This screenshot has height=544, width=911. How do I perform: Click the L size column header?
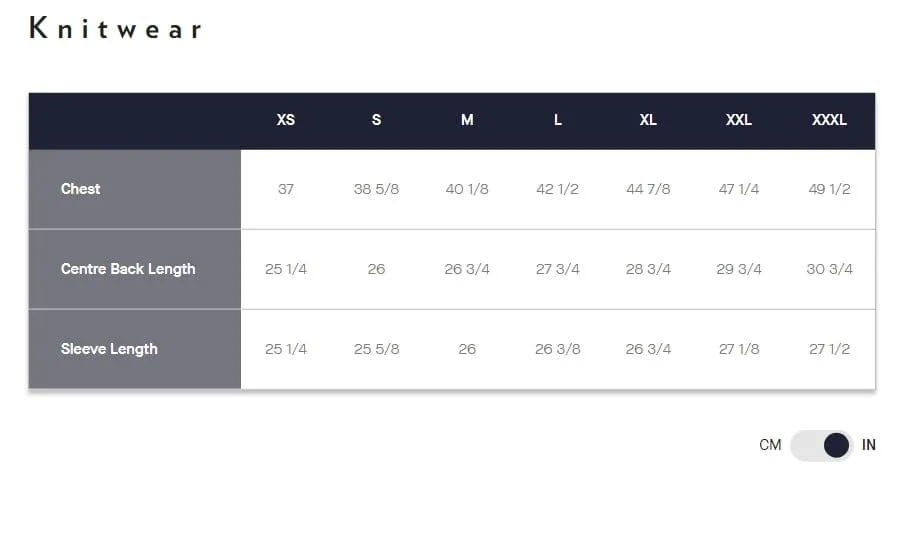point(558,120)
